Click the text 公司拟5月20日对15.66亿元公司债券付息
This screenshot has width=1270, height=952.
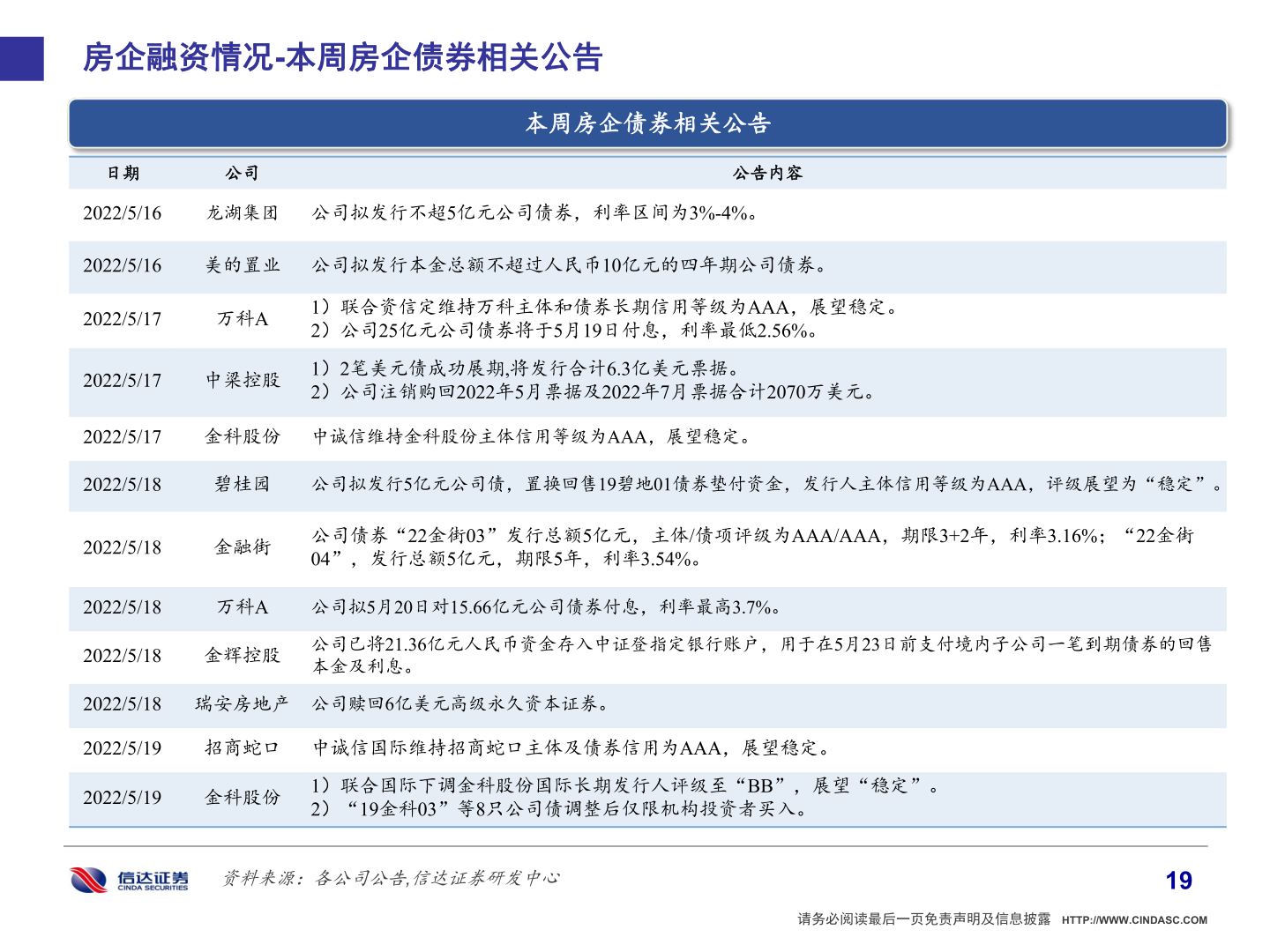[x=546, y=607]
